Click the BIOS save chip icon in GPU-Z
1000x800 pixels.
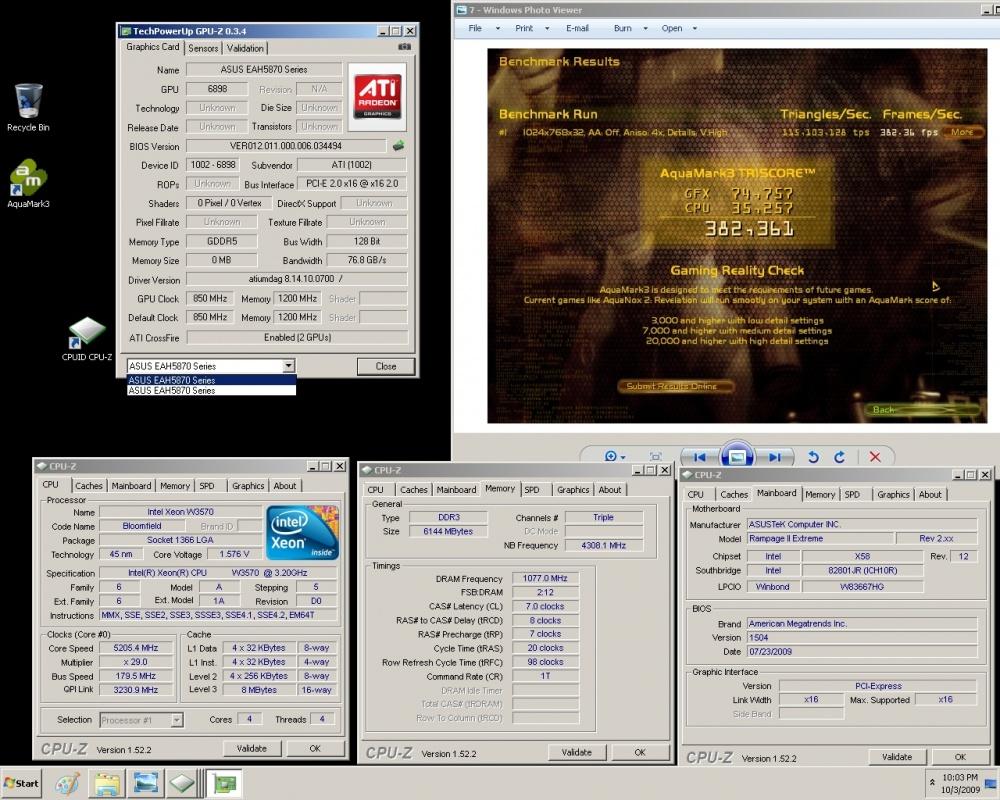coord(398,145)
